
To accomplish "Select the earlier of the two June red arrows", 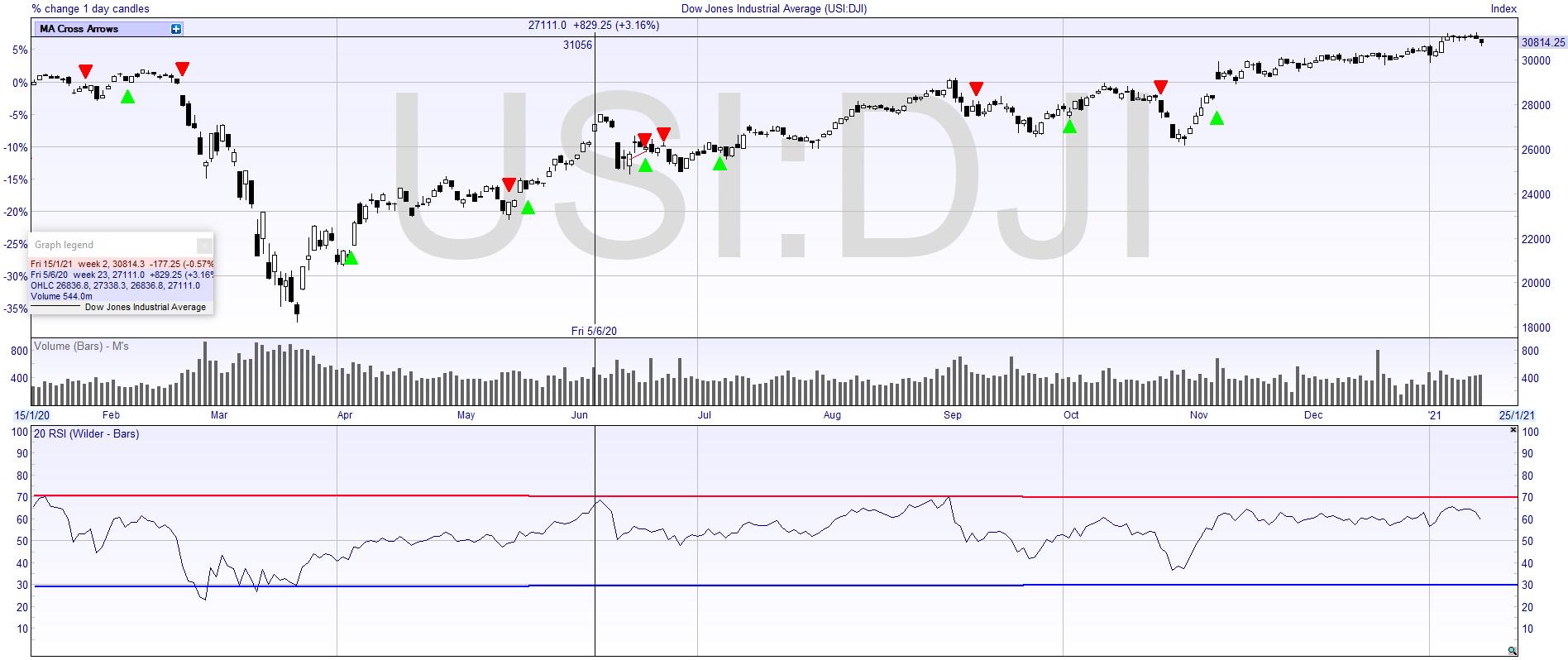I will [645, 141].
